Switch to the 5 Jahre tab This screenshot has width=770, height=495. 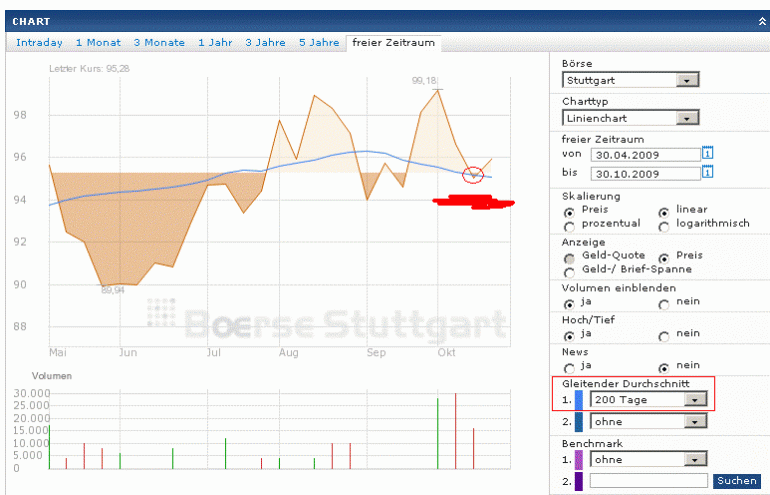pos(319,43)
